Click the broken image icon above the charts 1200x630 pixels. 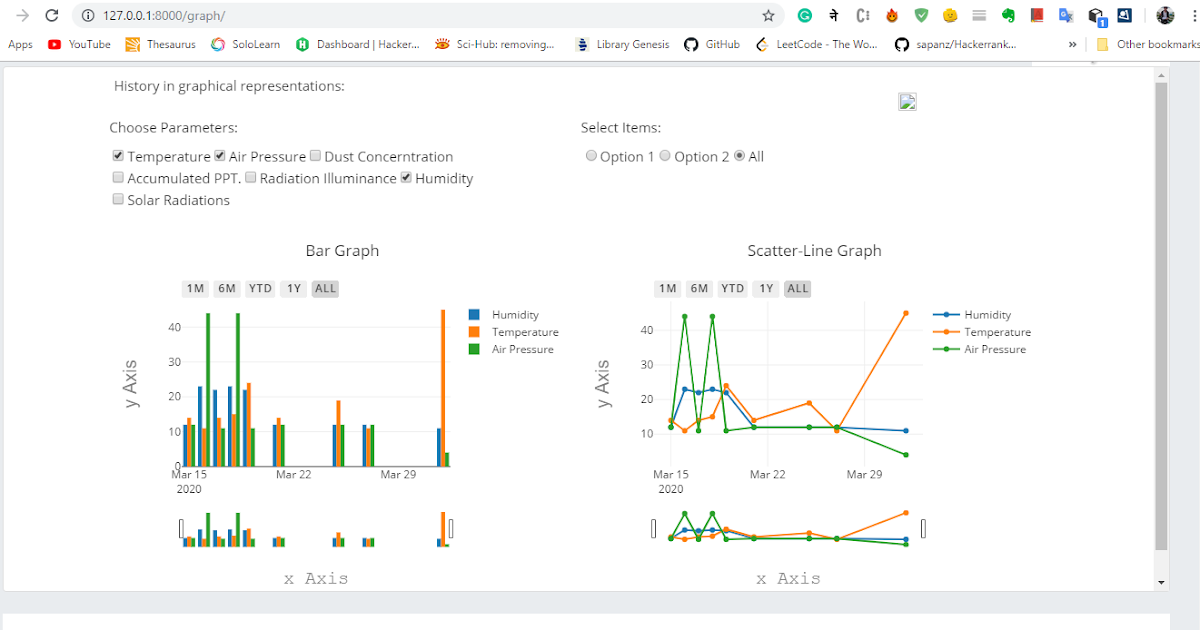point(907,101)
